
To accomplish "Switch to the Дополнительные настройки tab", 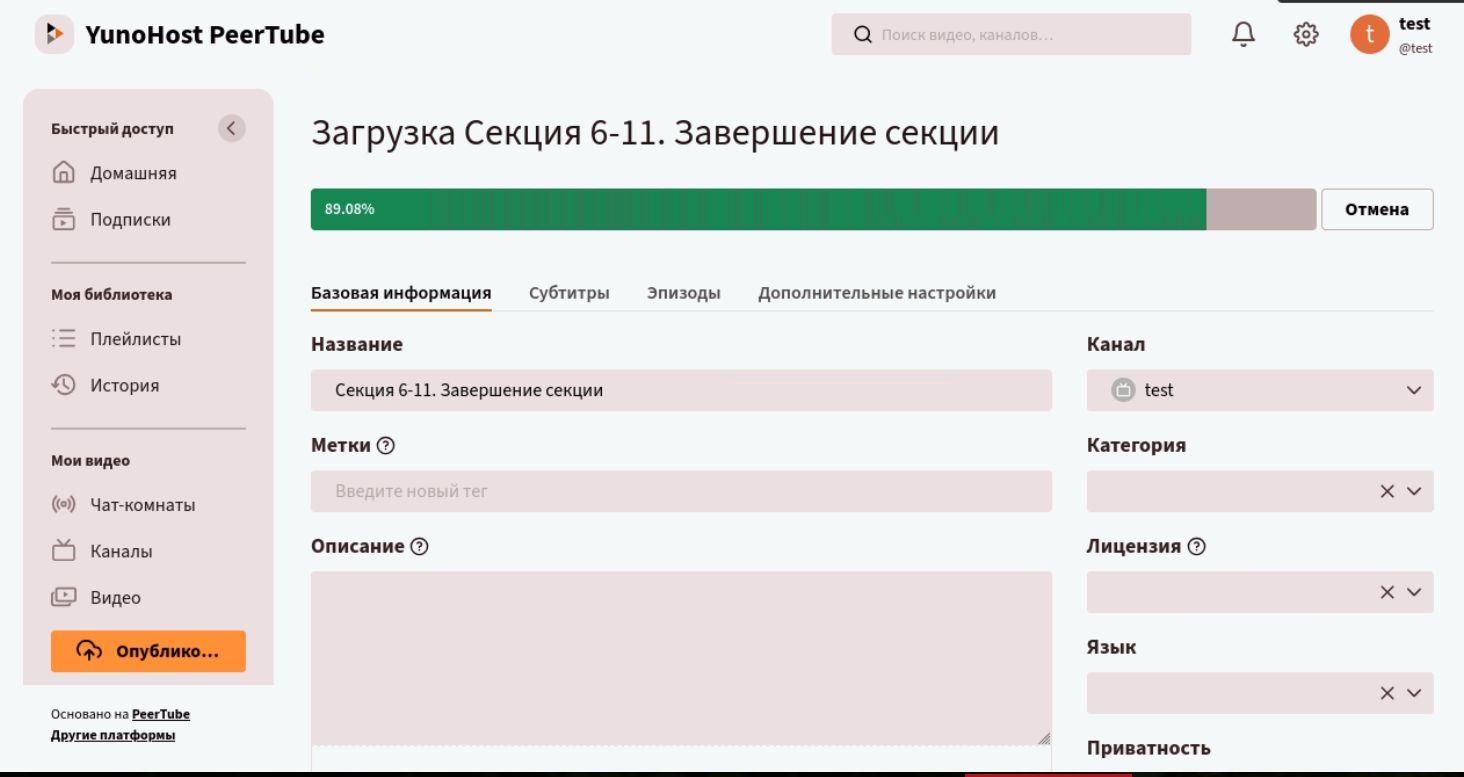I will [876, 293].
